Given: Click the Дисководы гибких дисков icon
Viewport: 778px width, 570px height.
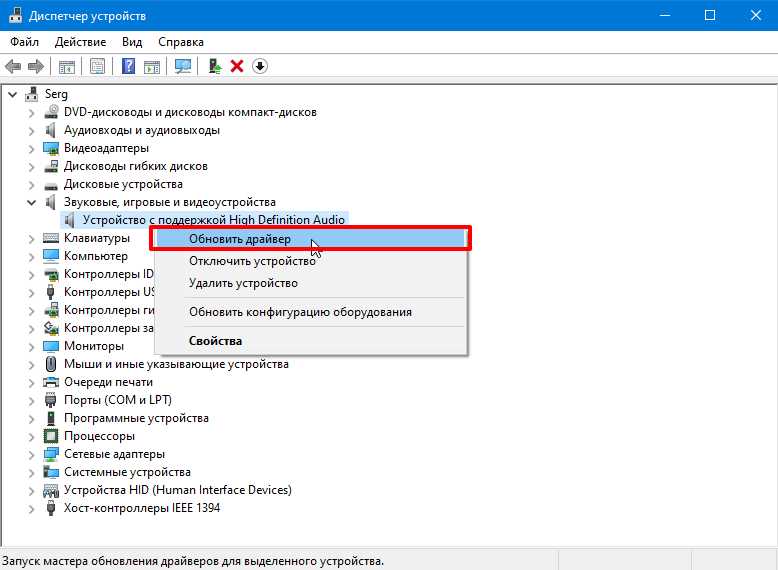Looking at the screenshot, I should coord(51,166).
